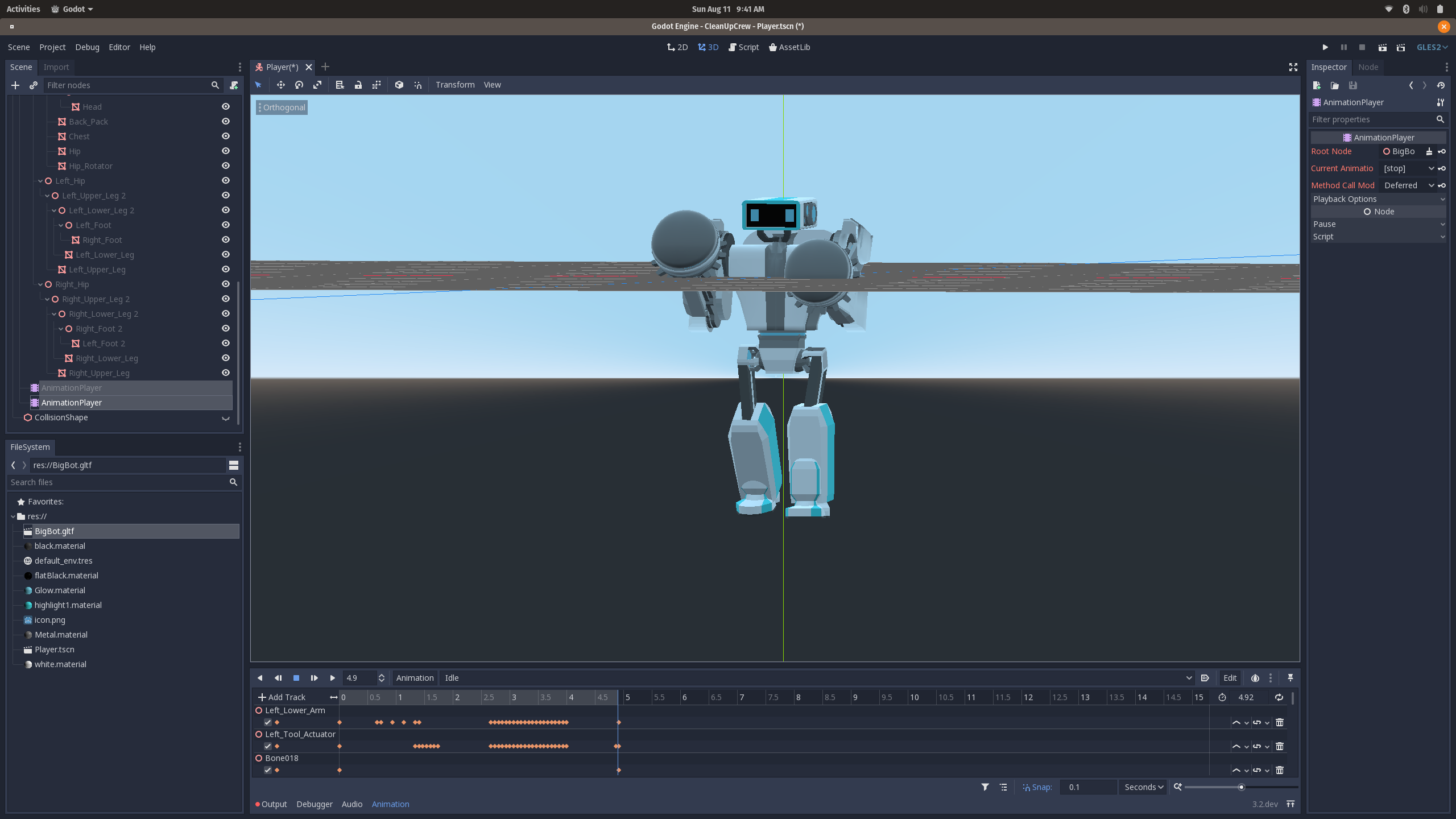Open the Debugger bottom panel tab

[315, 804]
